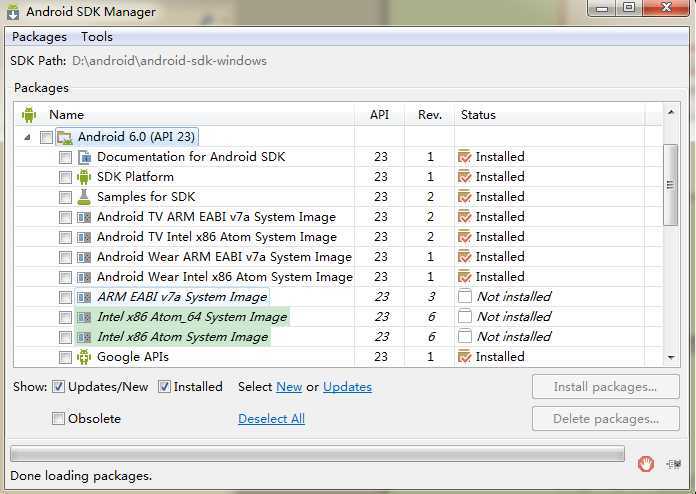Viewport: 696px width, 494px height.
Task: Click the installed status icon for Samples for SDK
Action: (x=464, y=197)
